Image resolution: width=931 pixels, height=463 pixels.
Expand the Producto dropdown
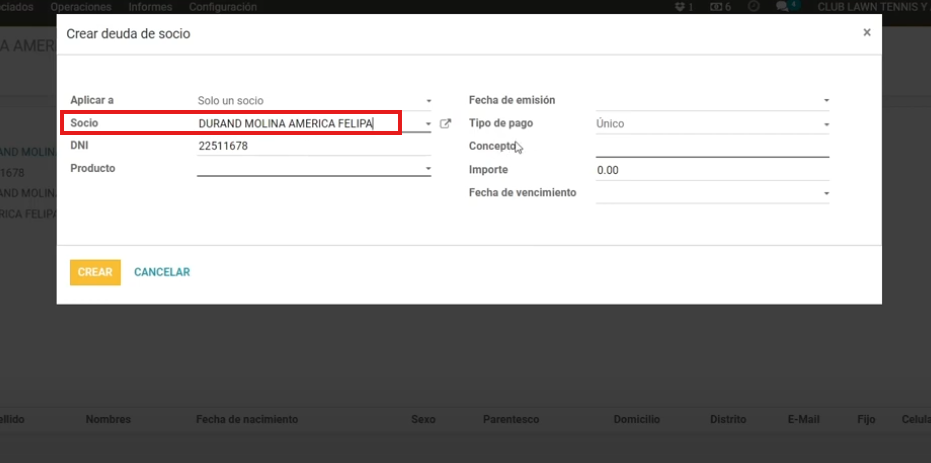click(429, 169)
